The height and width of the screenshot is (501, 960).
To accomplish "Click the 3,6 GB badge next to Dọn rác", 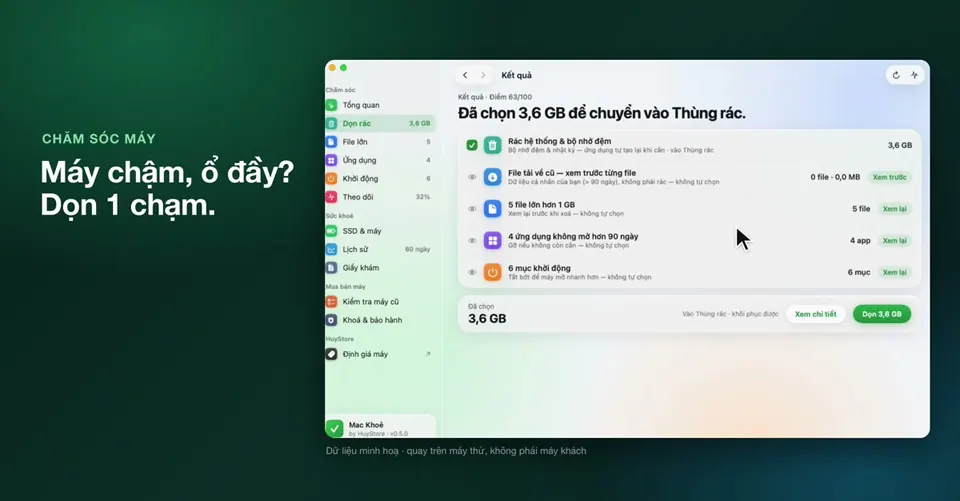I will click(419, 123).
